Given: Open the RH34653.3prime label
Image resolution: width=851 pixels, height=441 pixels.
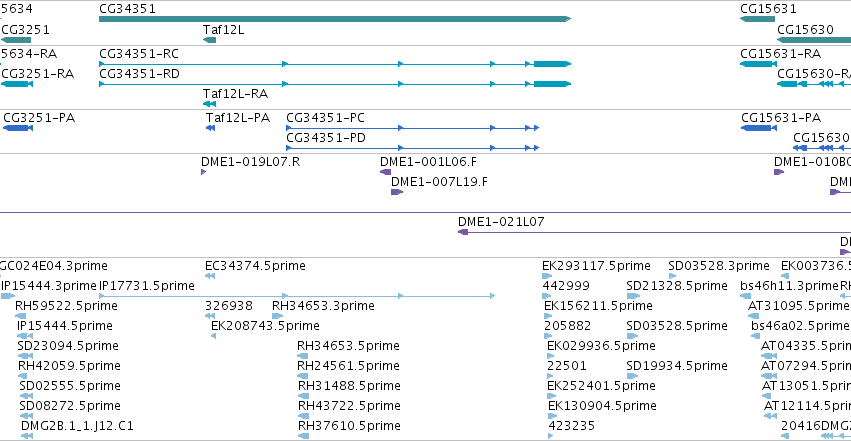Looking at the screenshot, I should (x=323, y=306).
